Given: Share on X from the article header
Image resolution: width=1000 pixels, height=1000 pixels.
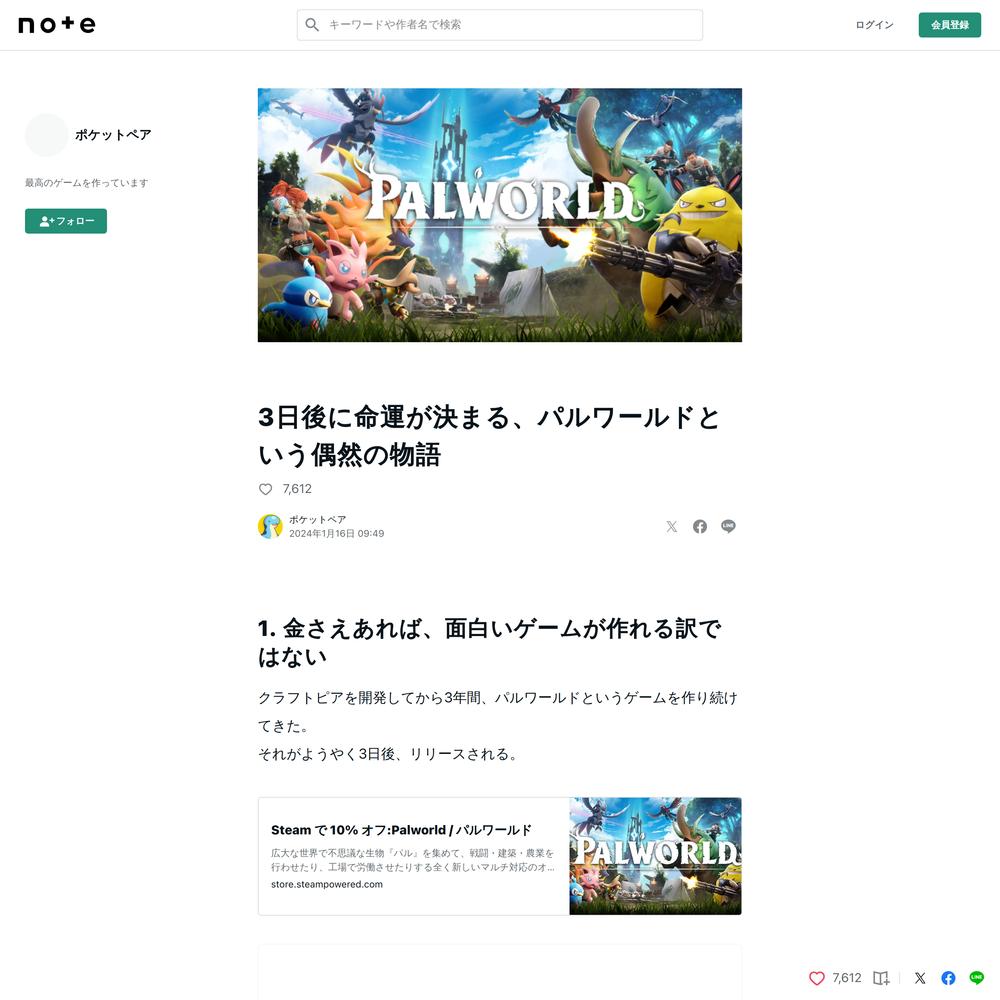Looking at the screenshot, I should (672, 527).
